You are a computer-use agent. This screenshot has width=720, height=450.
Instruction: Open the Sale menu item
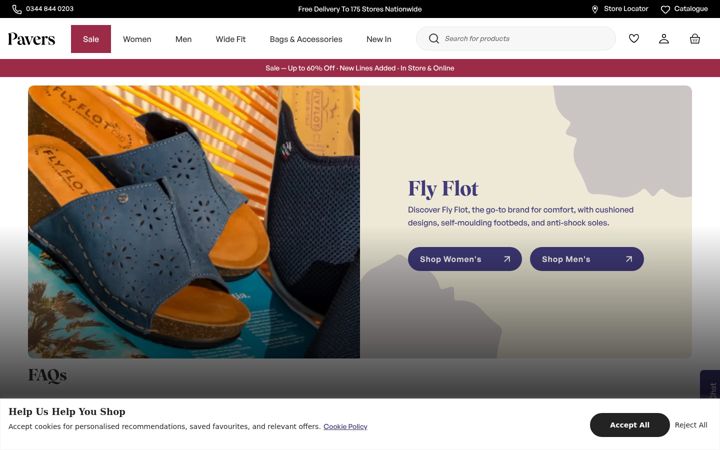[91, 39]
